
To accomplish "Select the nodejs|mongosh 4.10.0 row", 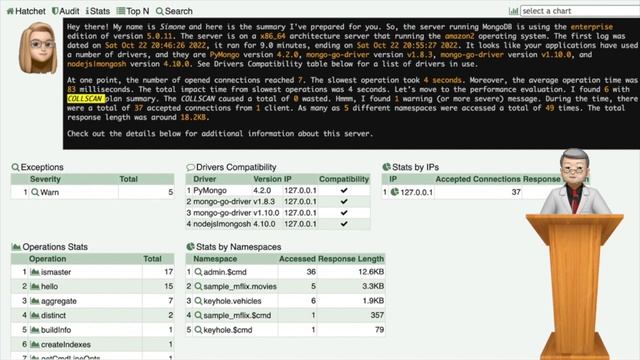I will tap(278, 224).
